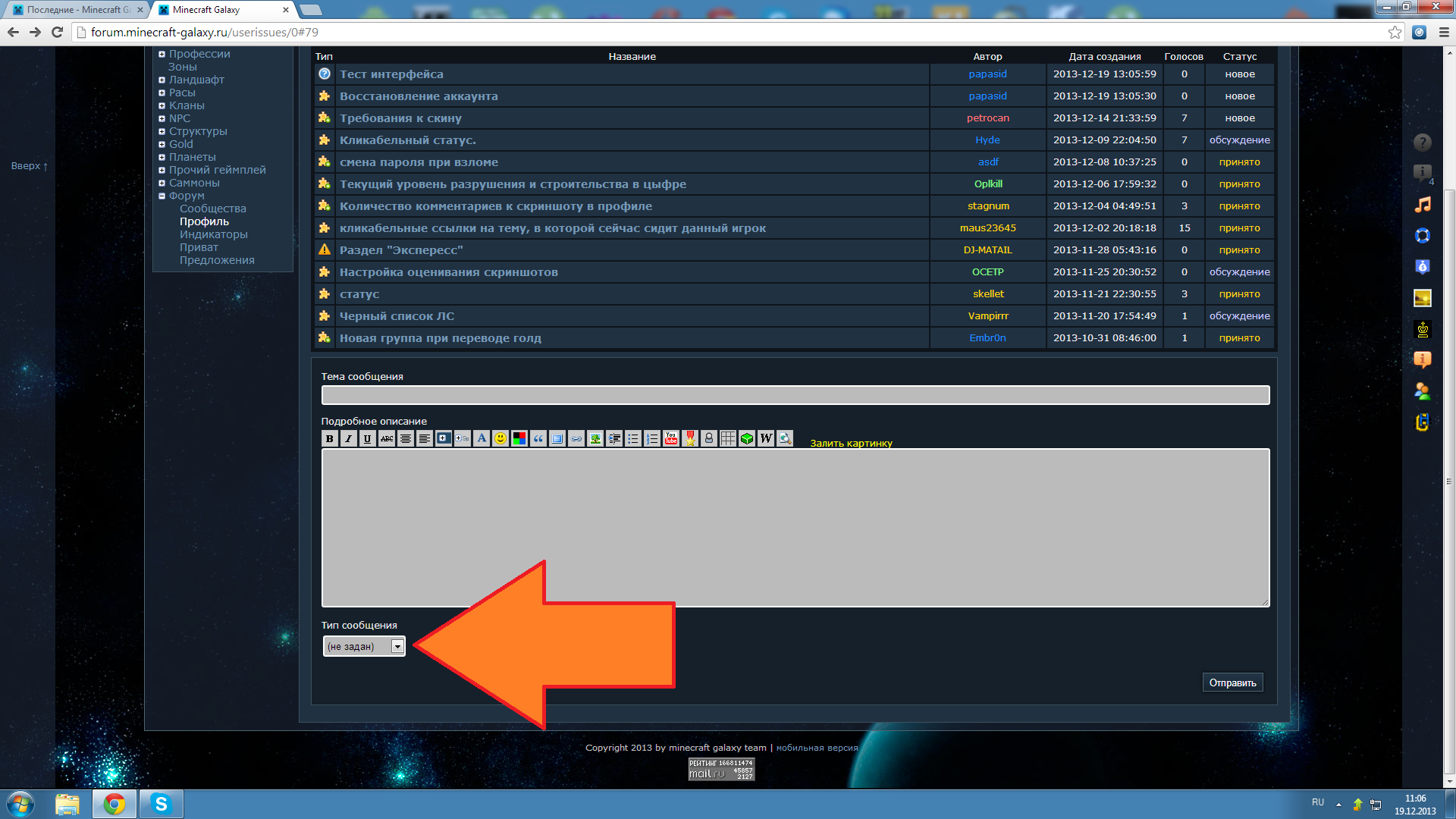Expand the Профессии tree item
1456x819 pixels.
coord(162,54)
